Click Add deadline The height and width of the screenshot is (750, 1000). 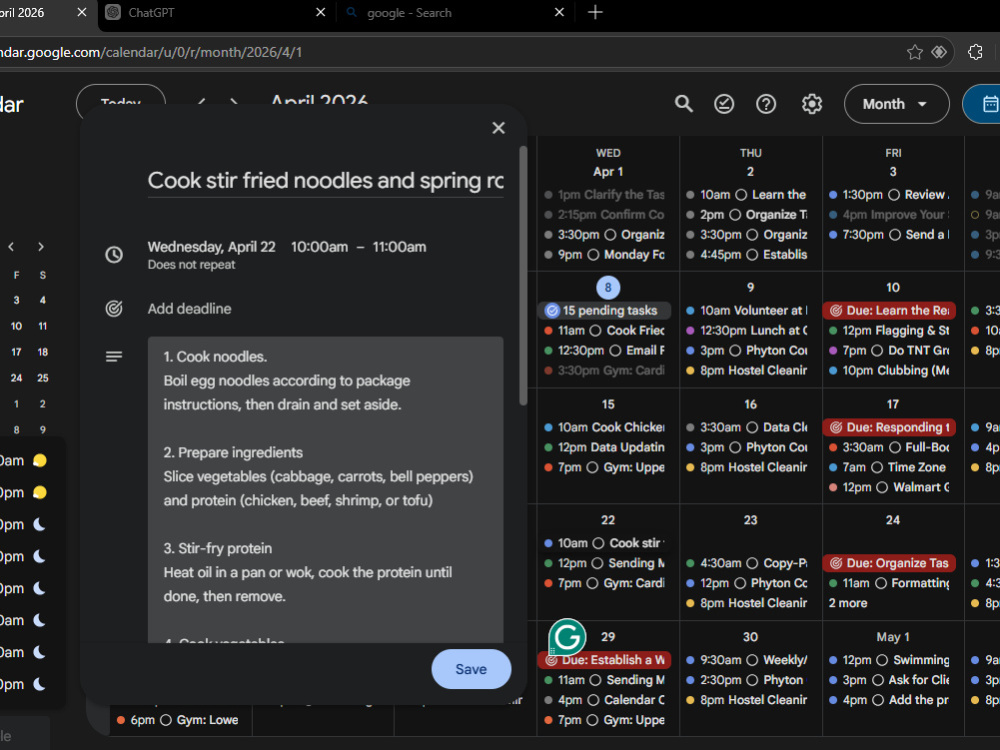click(189, 309)
